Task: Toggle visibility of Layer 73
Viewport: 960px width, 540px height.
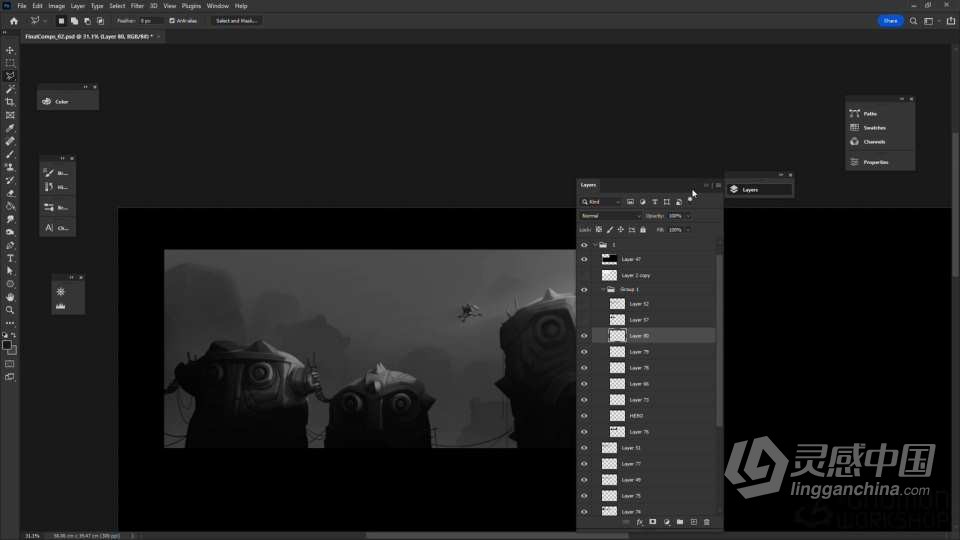Action: (x=584, y=400)
